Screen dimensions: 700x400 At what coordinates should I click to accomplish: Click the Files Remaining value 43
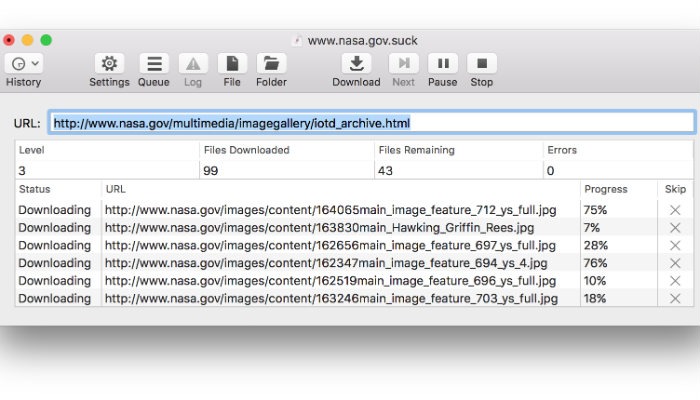click(x=385, y=171)
